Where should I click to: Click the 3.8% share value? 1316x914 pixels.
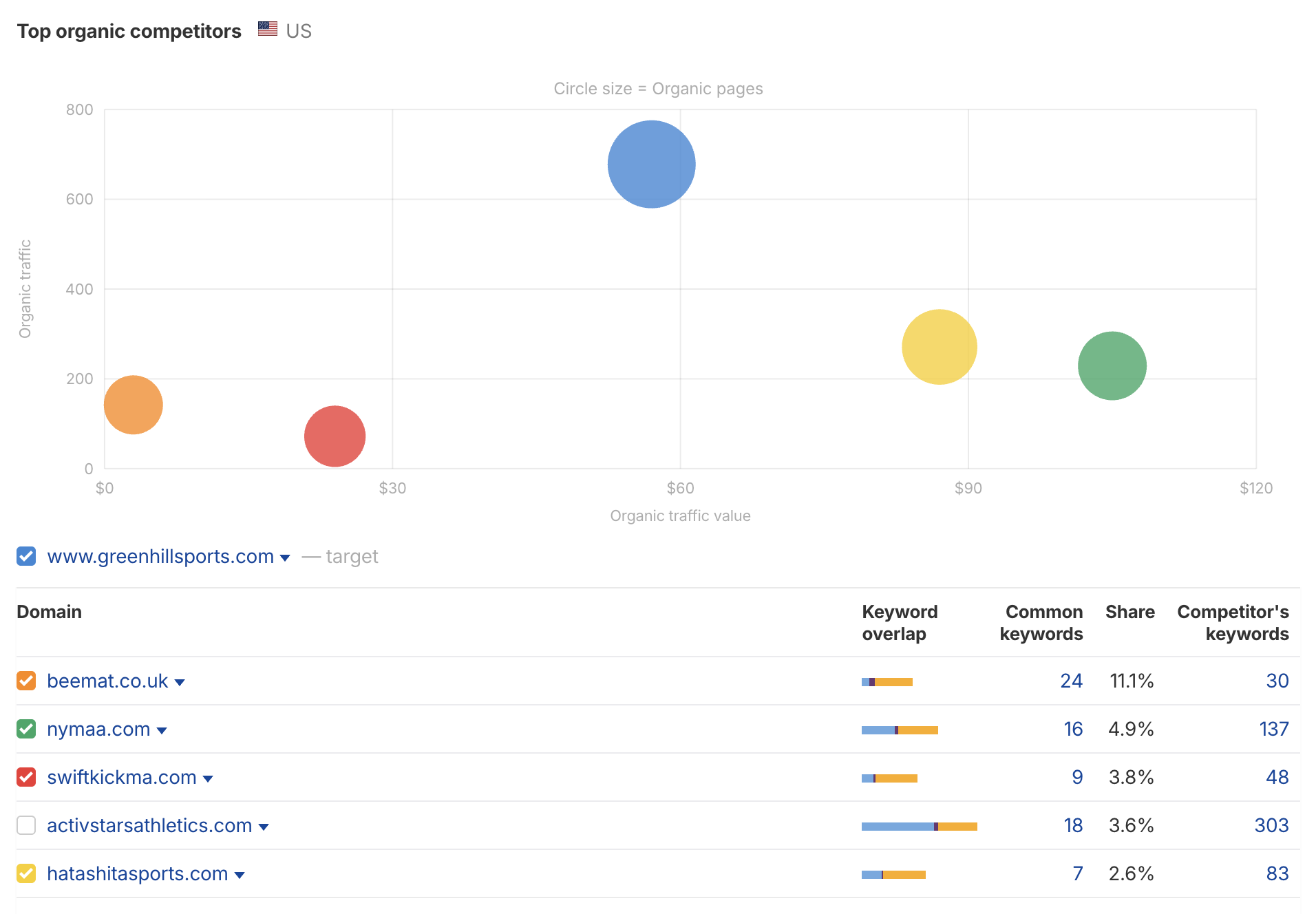pyautogui.click(x=1131, y=777)
